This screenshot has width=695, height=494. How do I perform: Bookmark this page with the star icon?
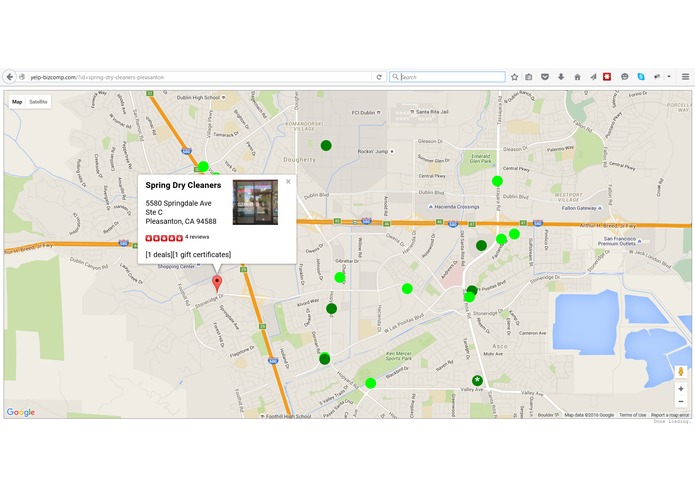pyautogui.click(x=514, y=77)
